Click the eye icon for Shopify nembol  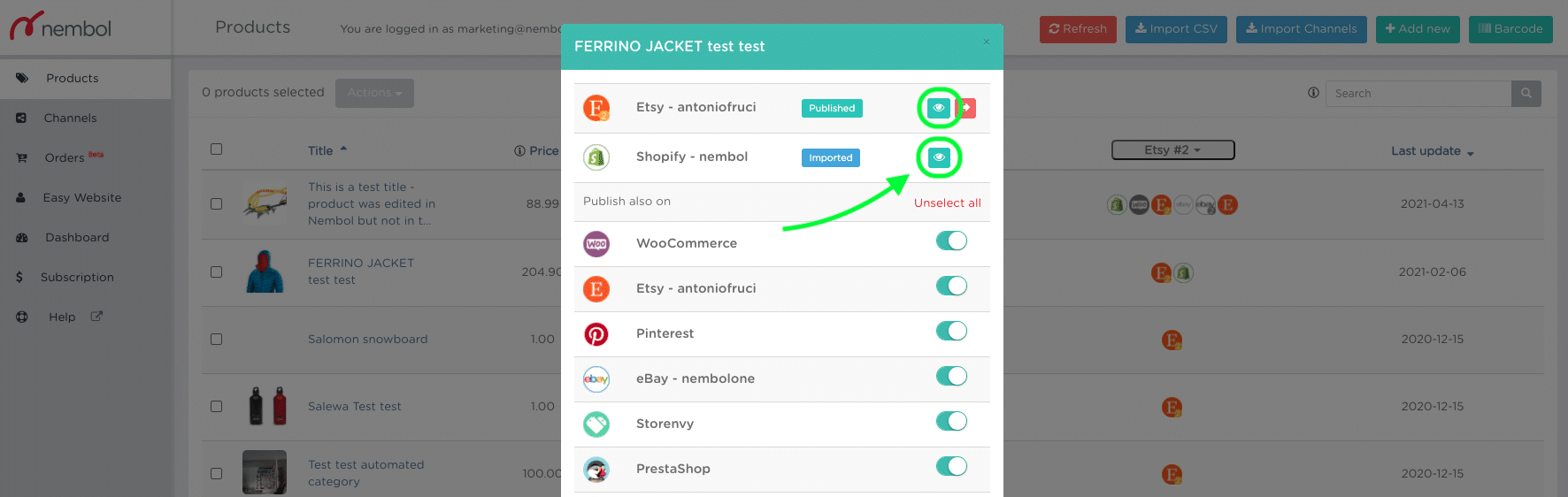939,157
